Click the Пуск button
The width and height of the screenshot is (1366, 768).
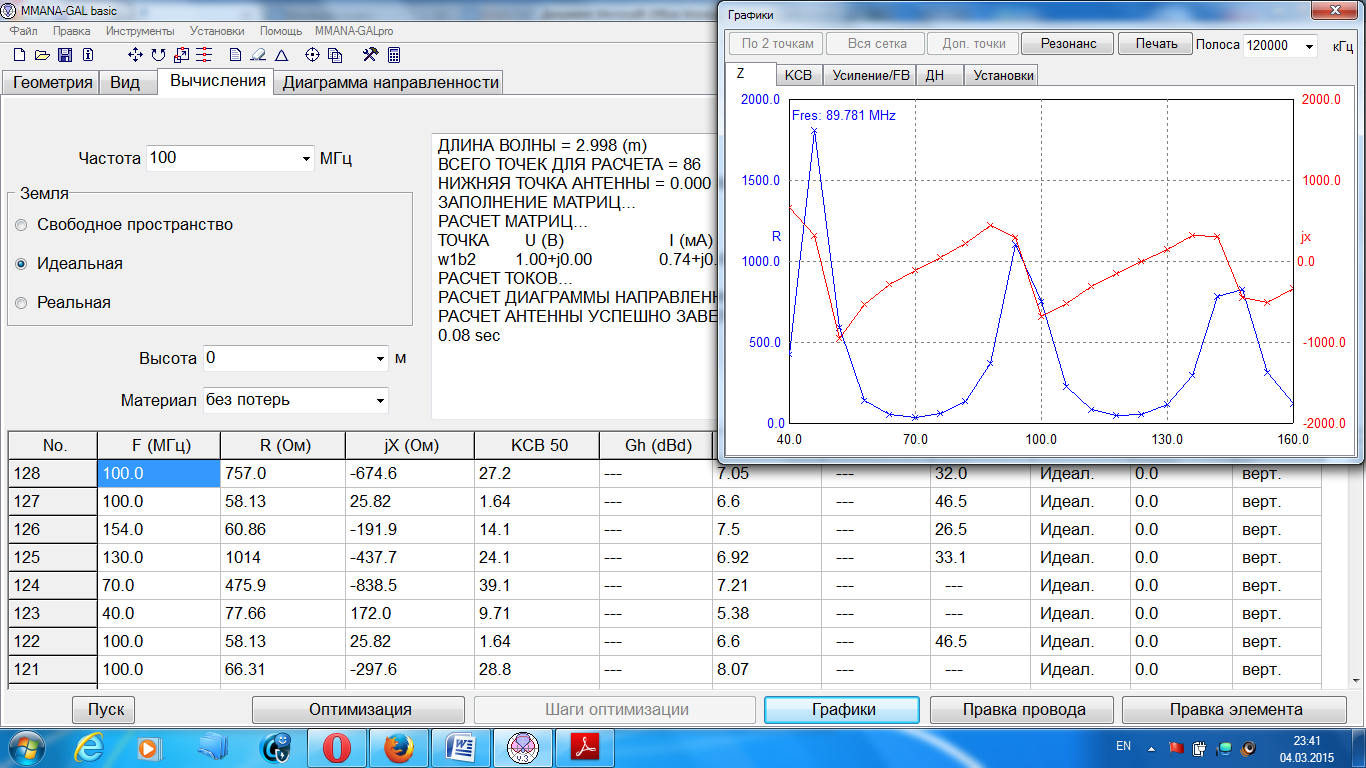[x=104, y=710]
